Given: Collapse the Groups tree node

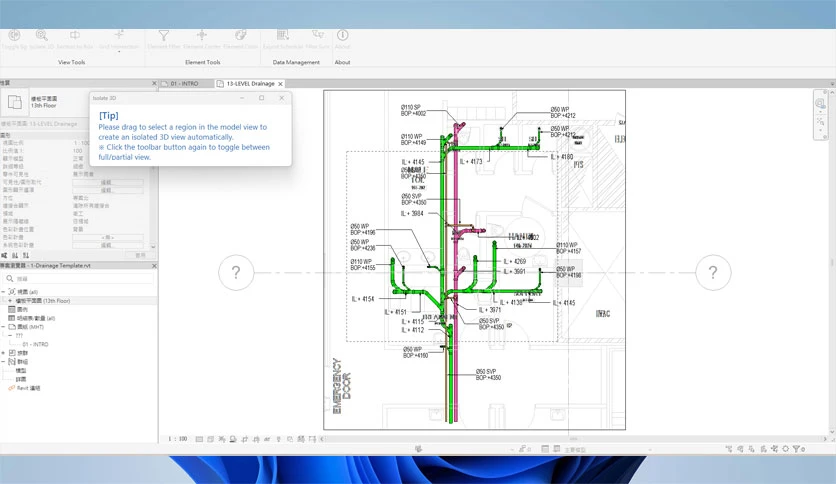Looking at the screenshot, I should tap(3, 361).
